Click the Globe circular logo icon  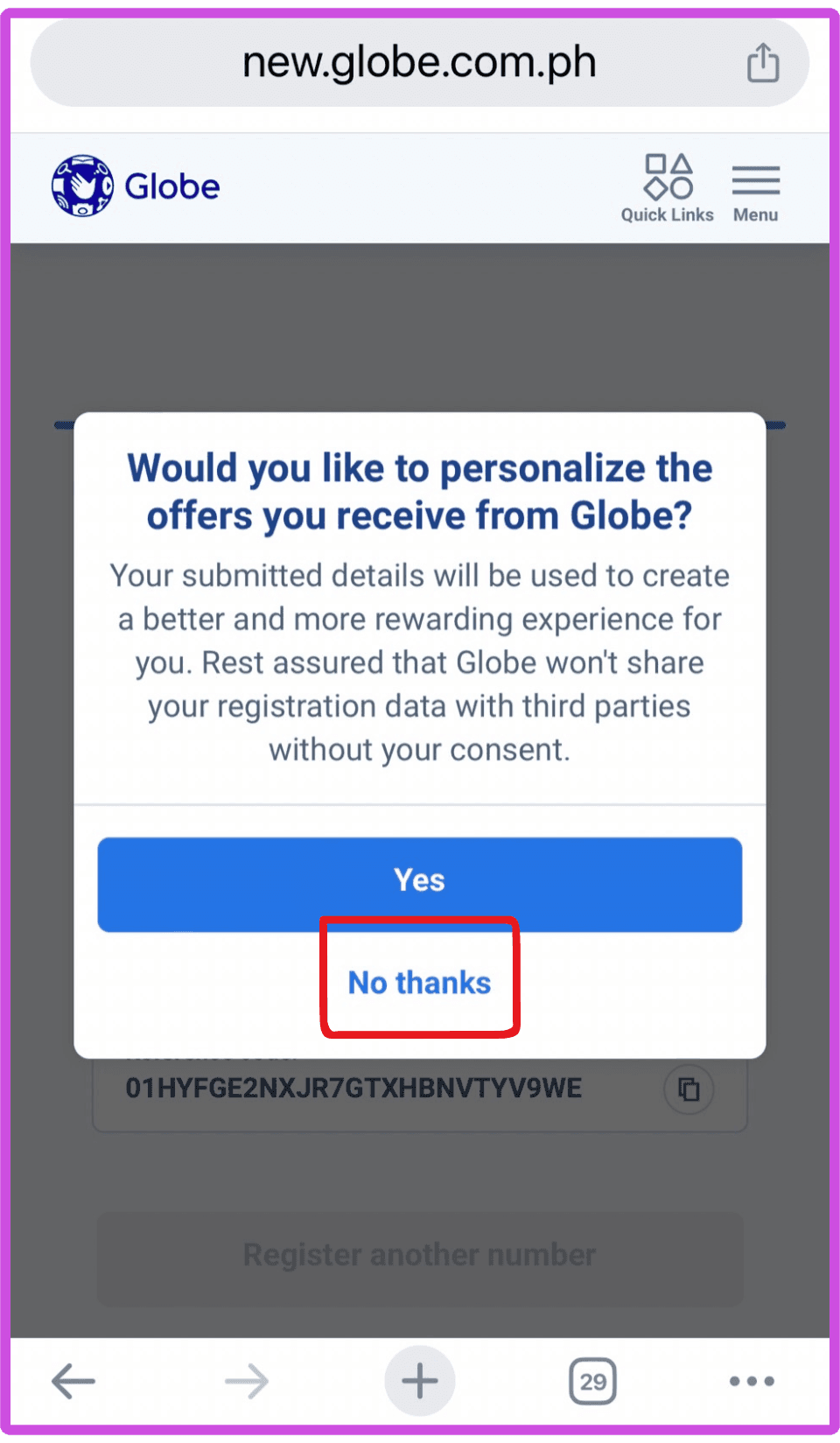[82, 186]
